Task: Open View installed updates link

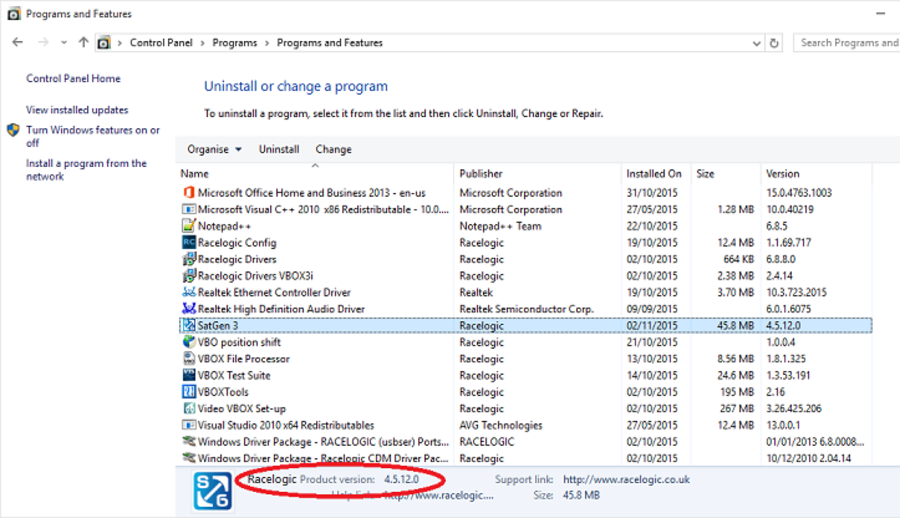Action: [x=77, y=110]
